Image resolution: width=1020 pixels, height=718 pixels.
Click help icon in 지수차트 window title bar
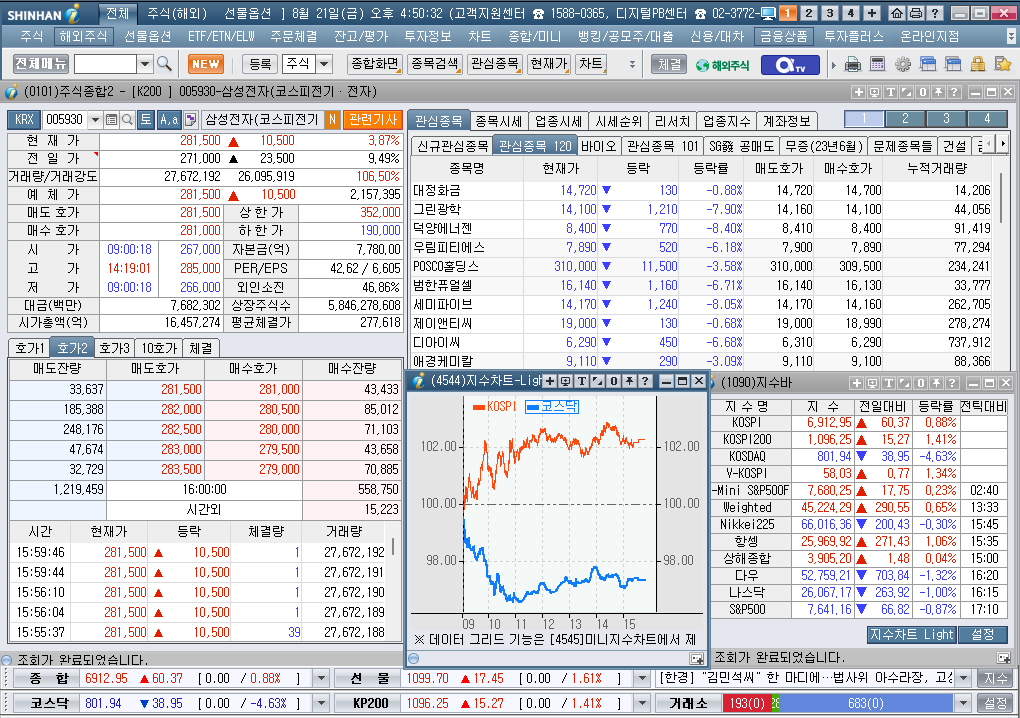(645, 381)
